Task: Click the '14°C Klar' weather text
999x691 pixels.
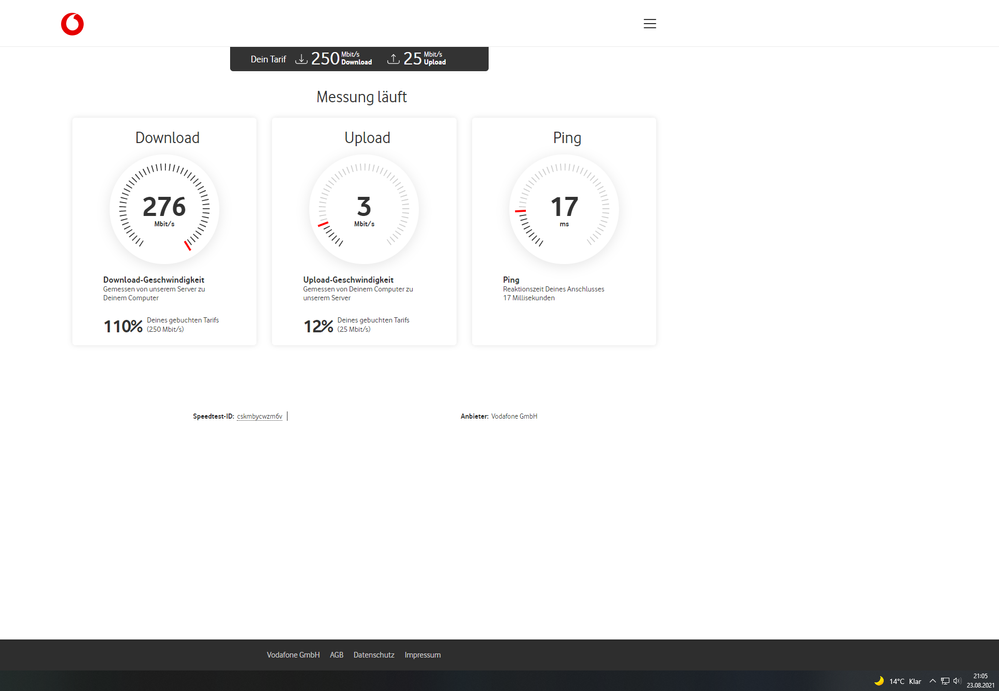Action: click(x=905, y=681)
